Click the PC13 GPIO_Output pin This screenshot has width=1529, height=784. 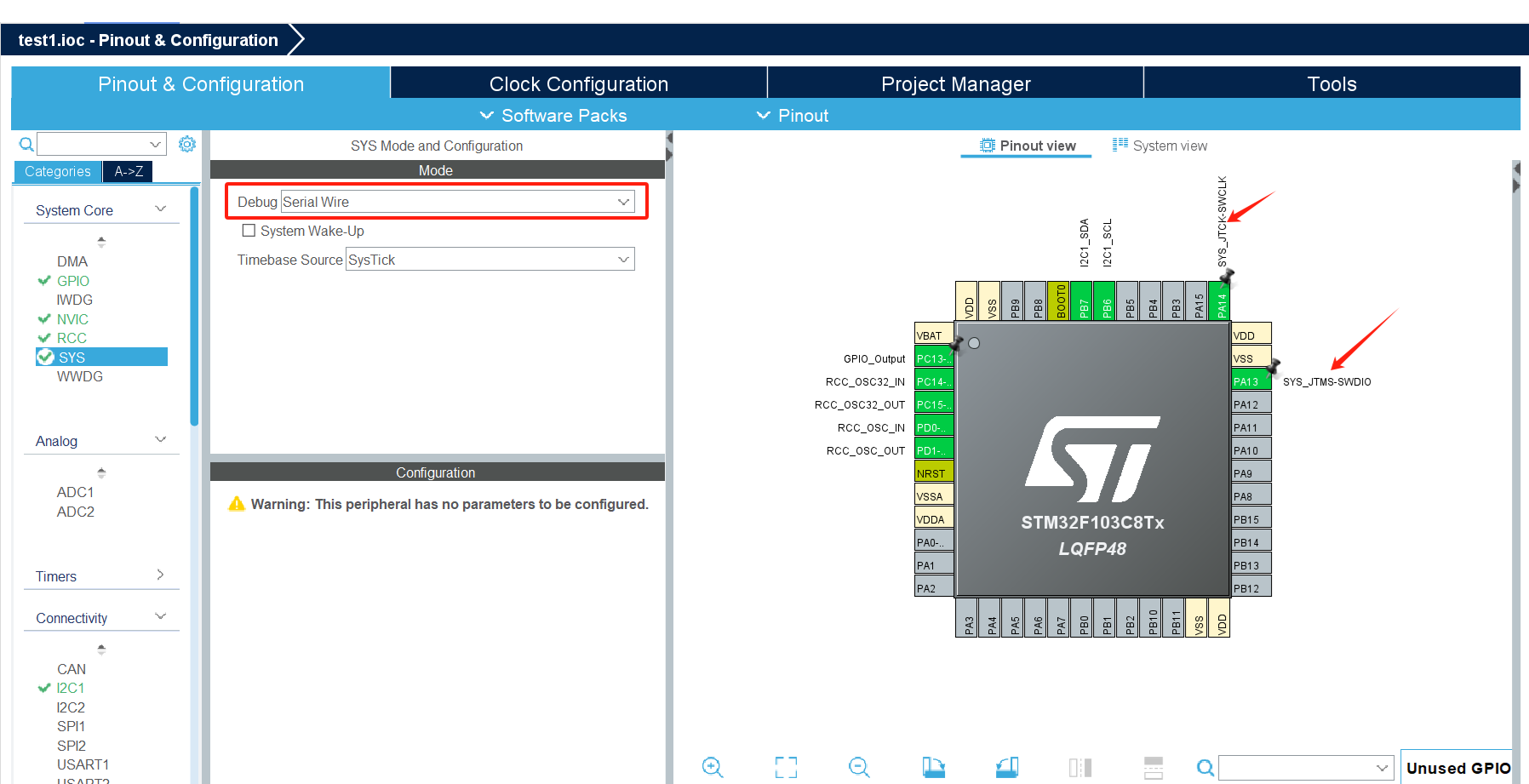[x=934, y=358]
